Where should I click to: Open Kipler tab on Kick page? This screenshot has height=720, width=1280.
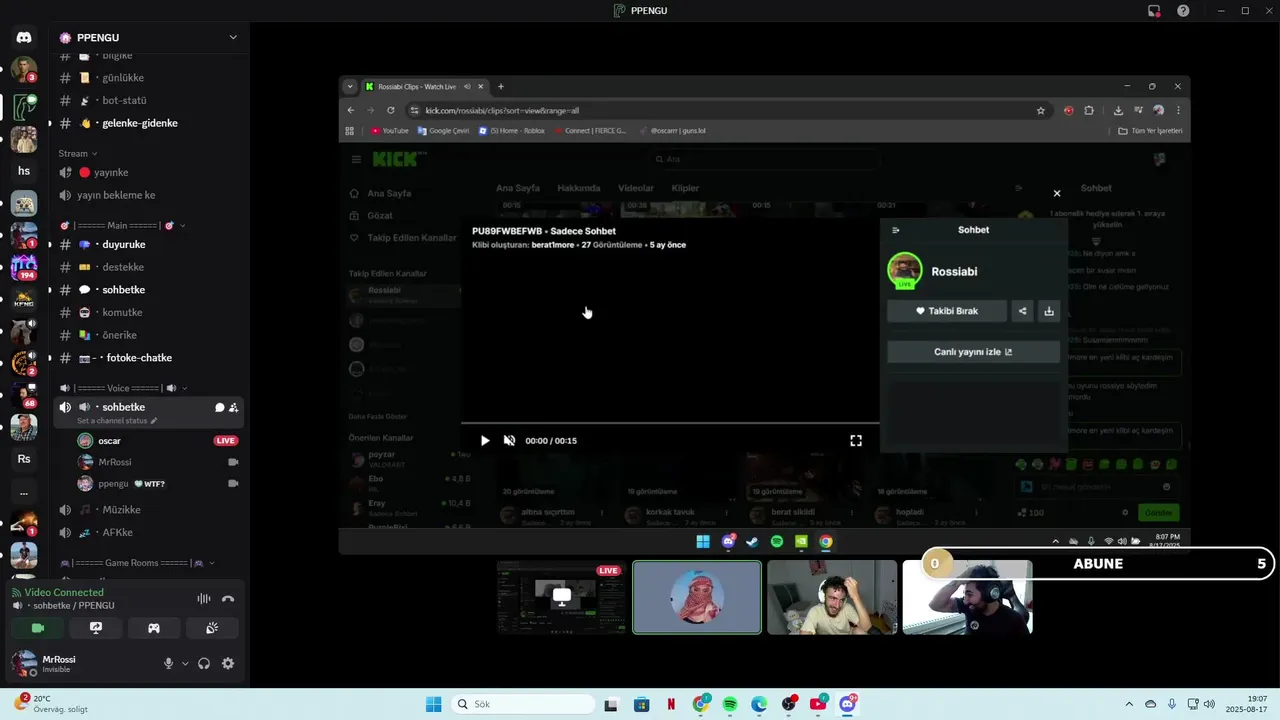(685, 188)
